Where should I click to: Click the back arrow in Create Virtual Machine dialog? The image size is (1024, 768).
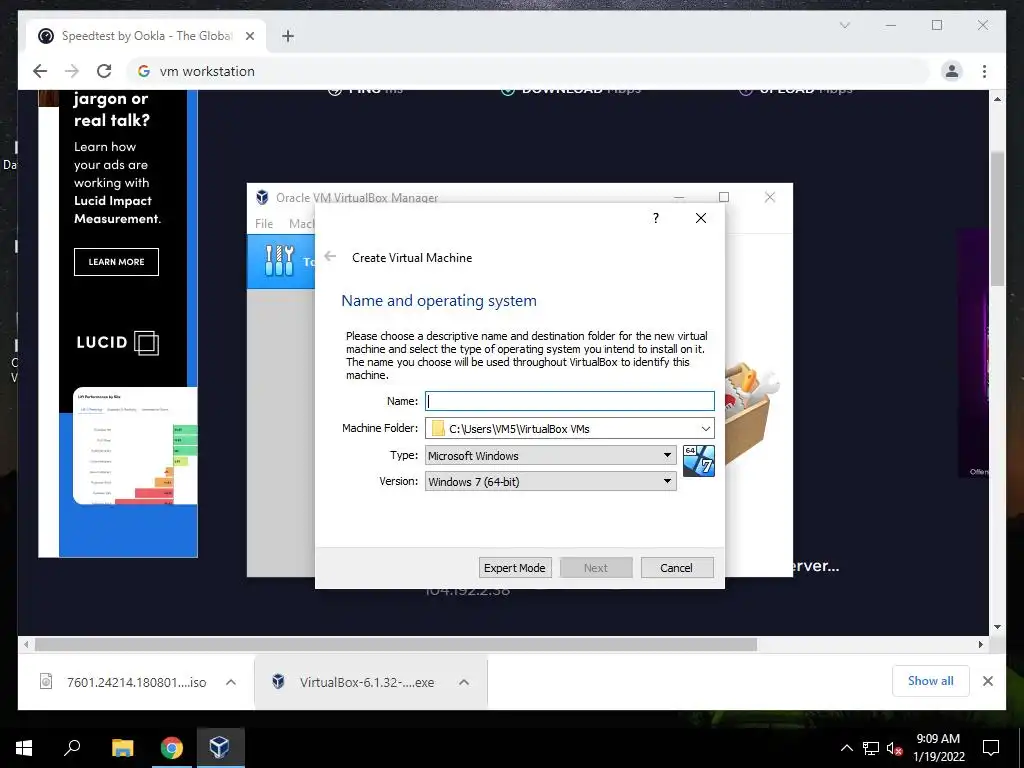[330, 257]
